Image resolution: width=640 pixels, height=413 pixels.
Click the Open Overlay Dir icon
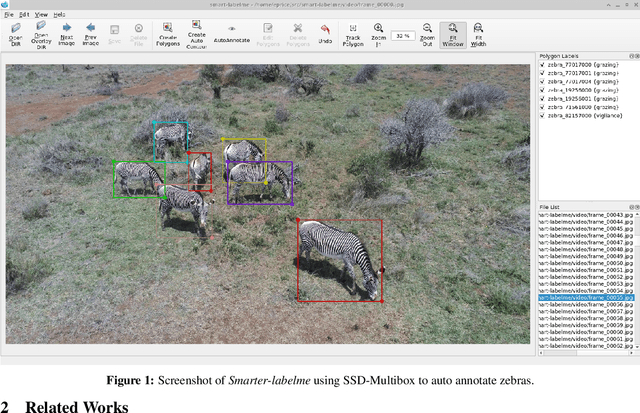click(x=41, y=34)
